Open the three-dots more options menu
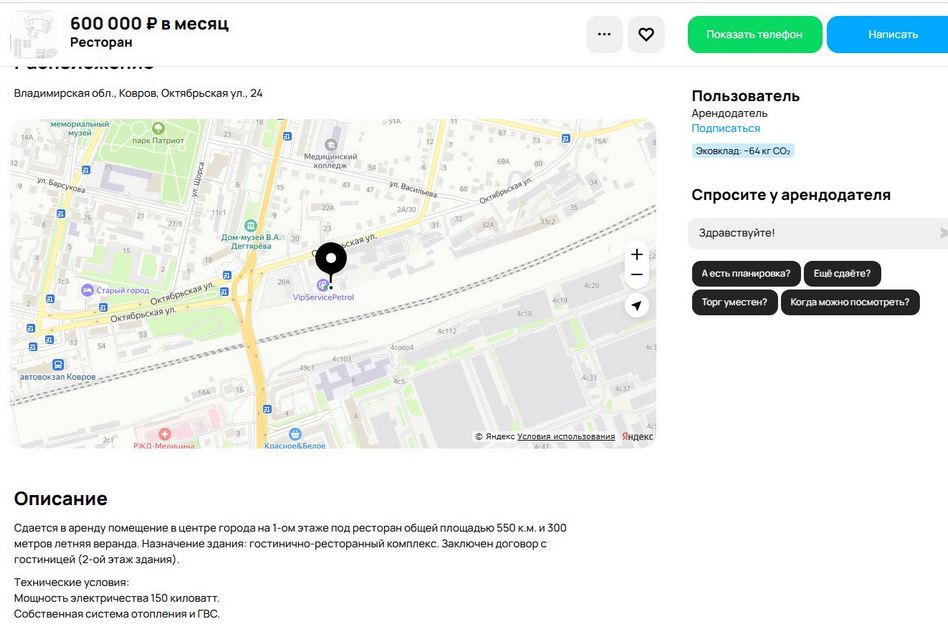The height and width of the screenshot is (632, 948). 604,34
